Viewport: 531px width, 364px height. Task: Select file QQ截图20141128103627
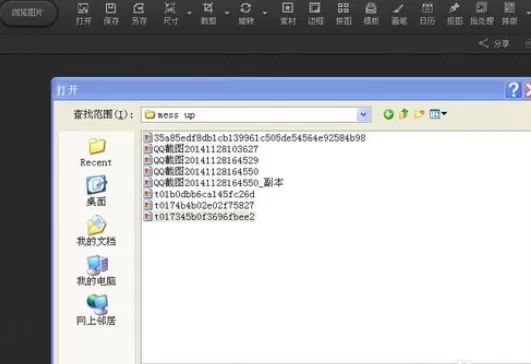[201, 149]
